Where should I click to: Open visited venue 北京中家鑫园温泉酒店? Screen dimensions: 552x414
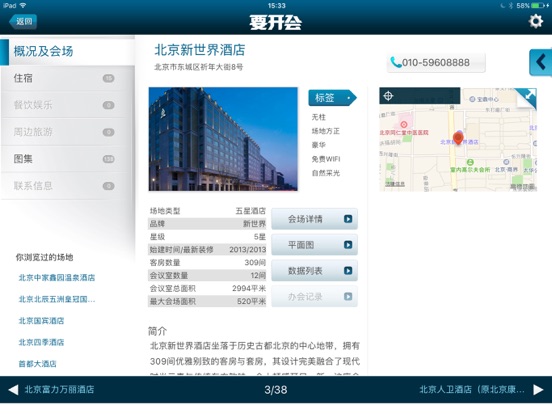(x=57, y=278)
